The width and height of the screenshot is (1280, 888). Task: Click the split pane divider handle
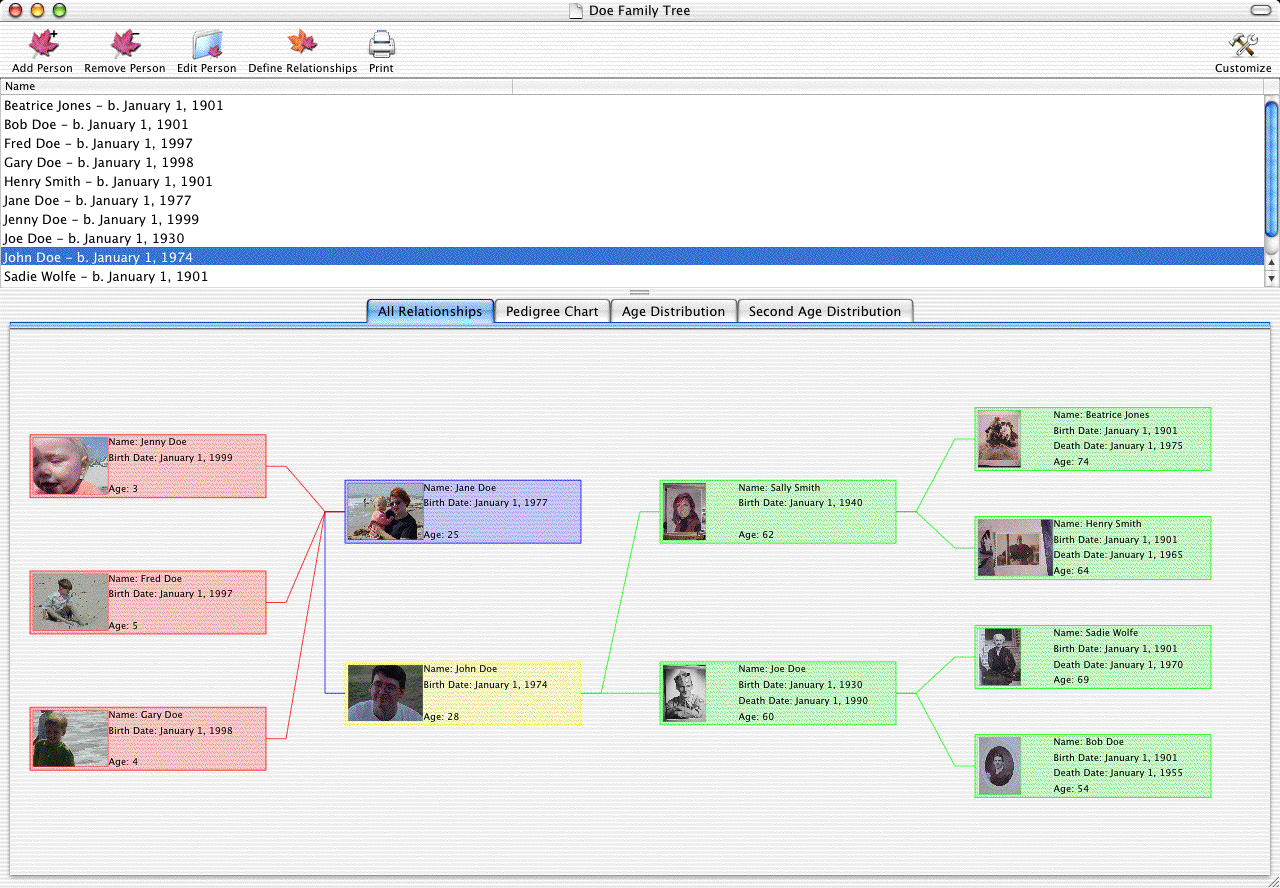(x=639, y=292)
